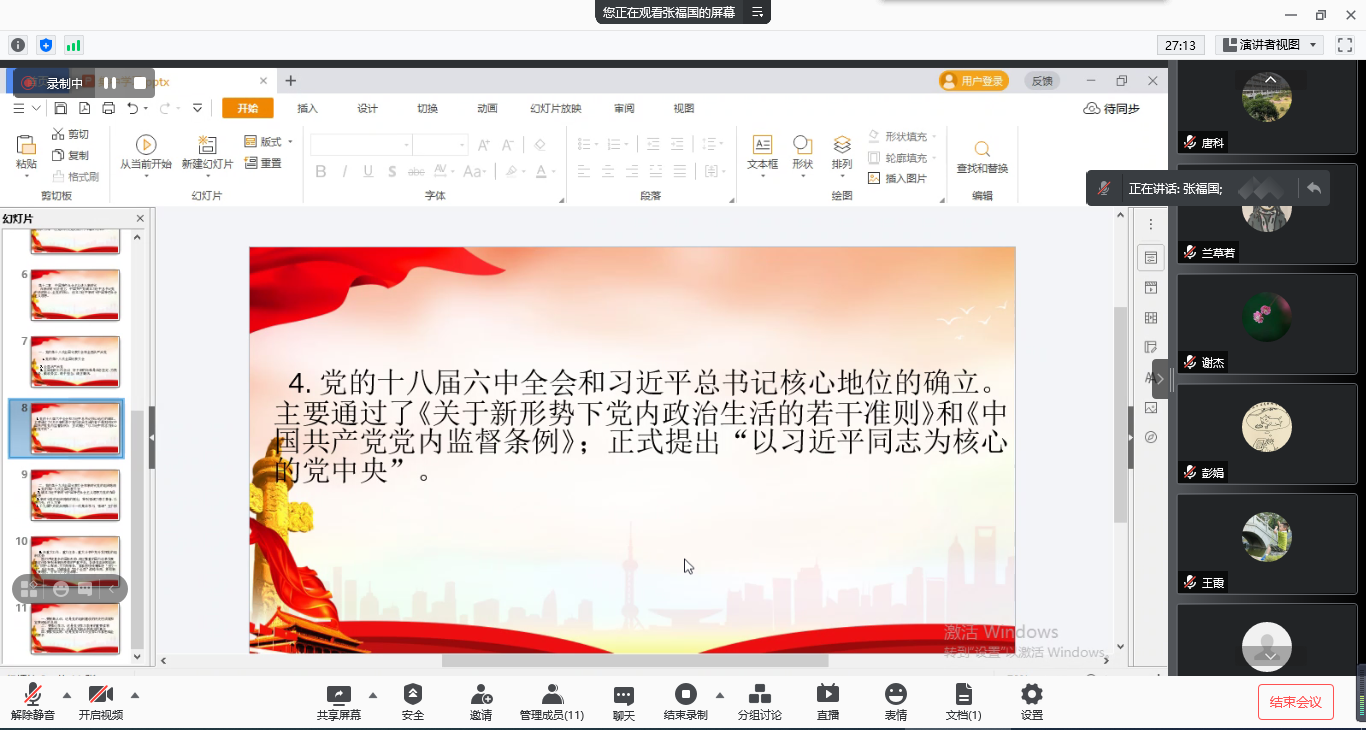This screenshot has height=730, width=1366.
Task: Expand audio options arrow beside mute
Action: (67, 695)
